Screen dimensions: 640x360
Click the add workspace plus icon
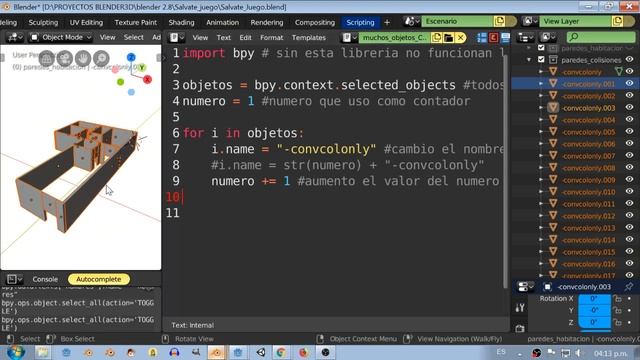(x=387, y=22)
